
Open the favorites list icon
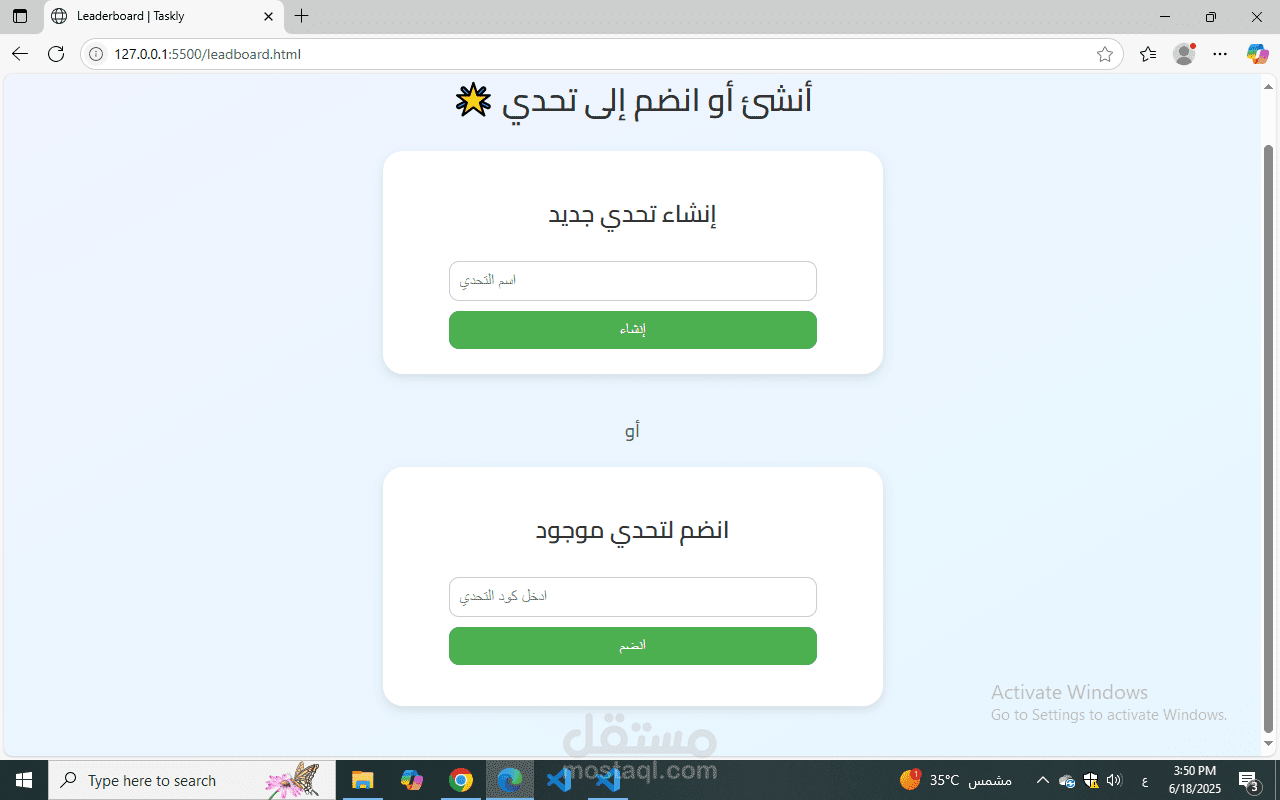coord(1148,54)
